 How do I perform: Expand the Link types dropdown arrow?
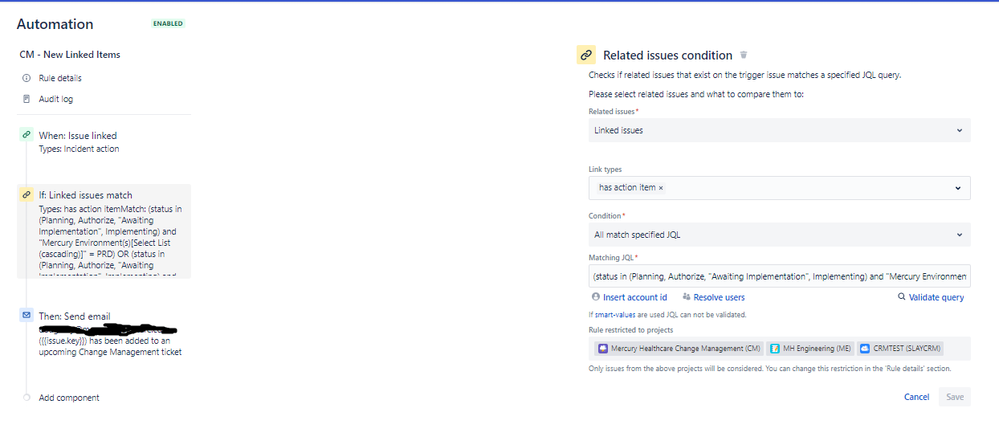[x=959, y=188]
